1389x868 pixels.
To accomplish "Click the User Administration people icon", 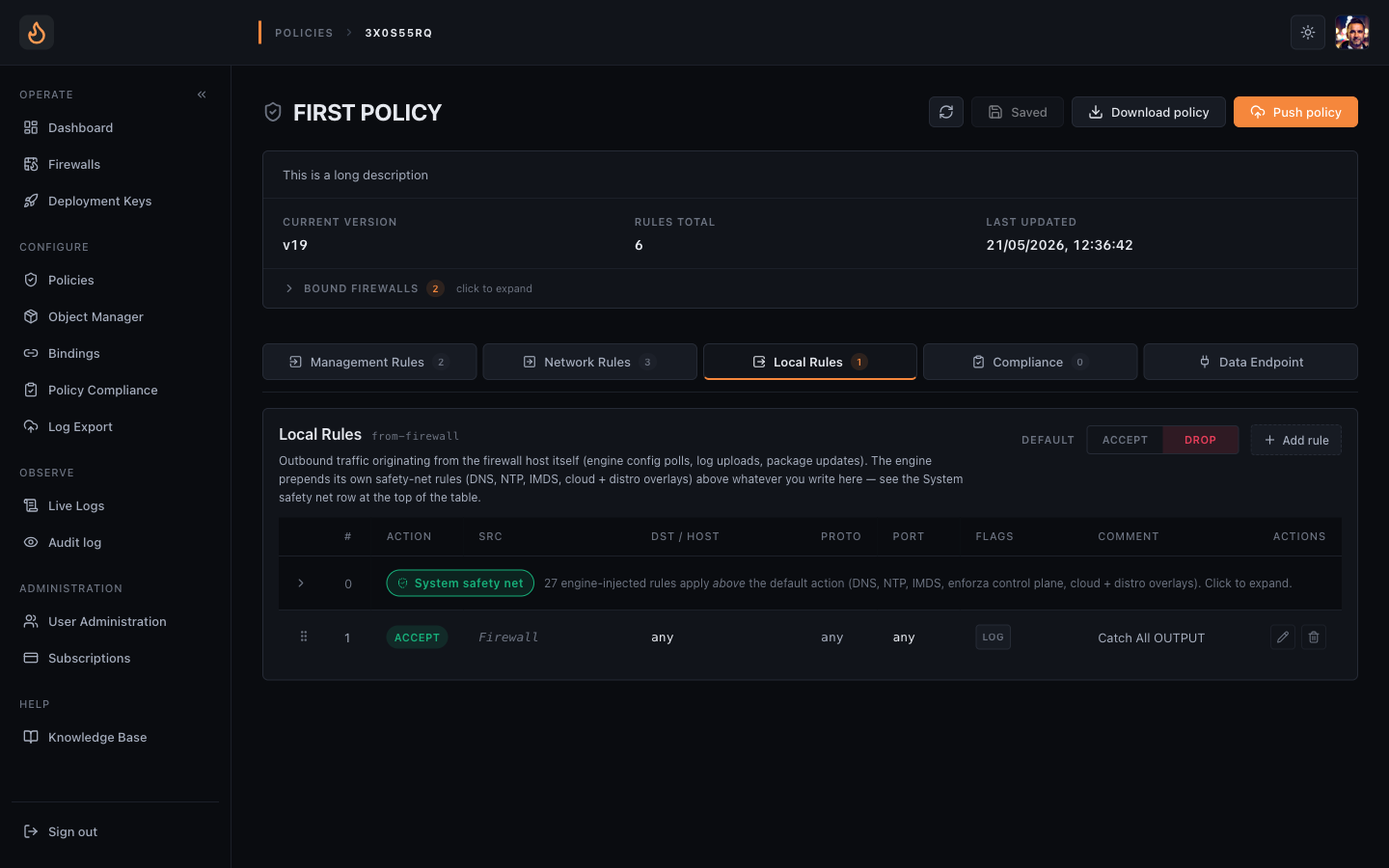I will [x=31, y=621].
